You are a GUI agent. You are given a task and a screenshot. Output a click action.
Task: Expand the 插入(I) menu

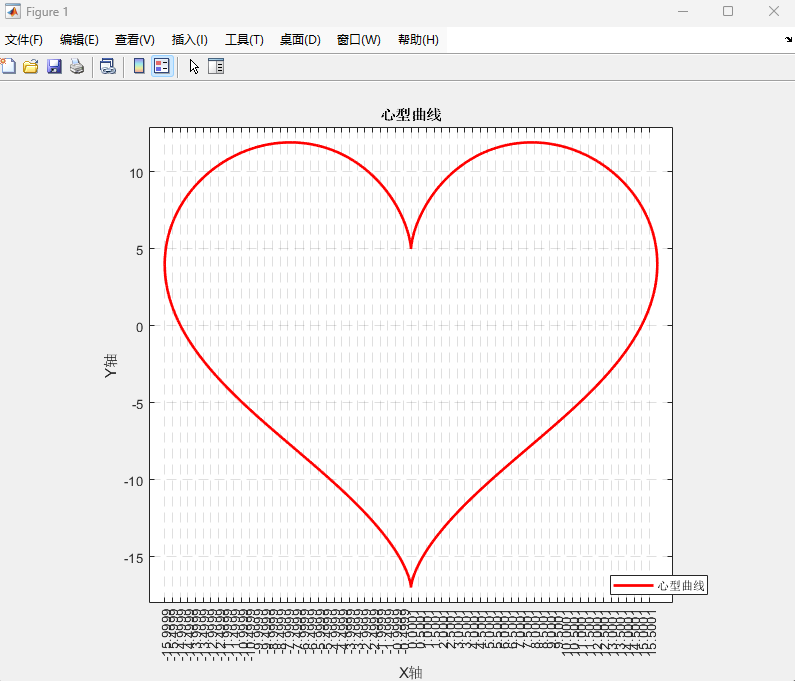pos(190,40)
